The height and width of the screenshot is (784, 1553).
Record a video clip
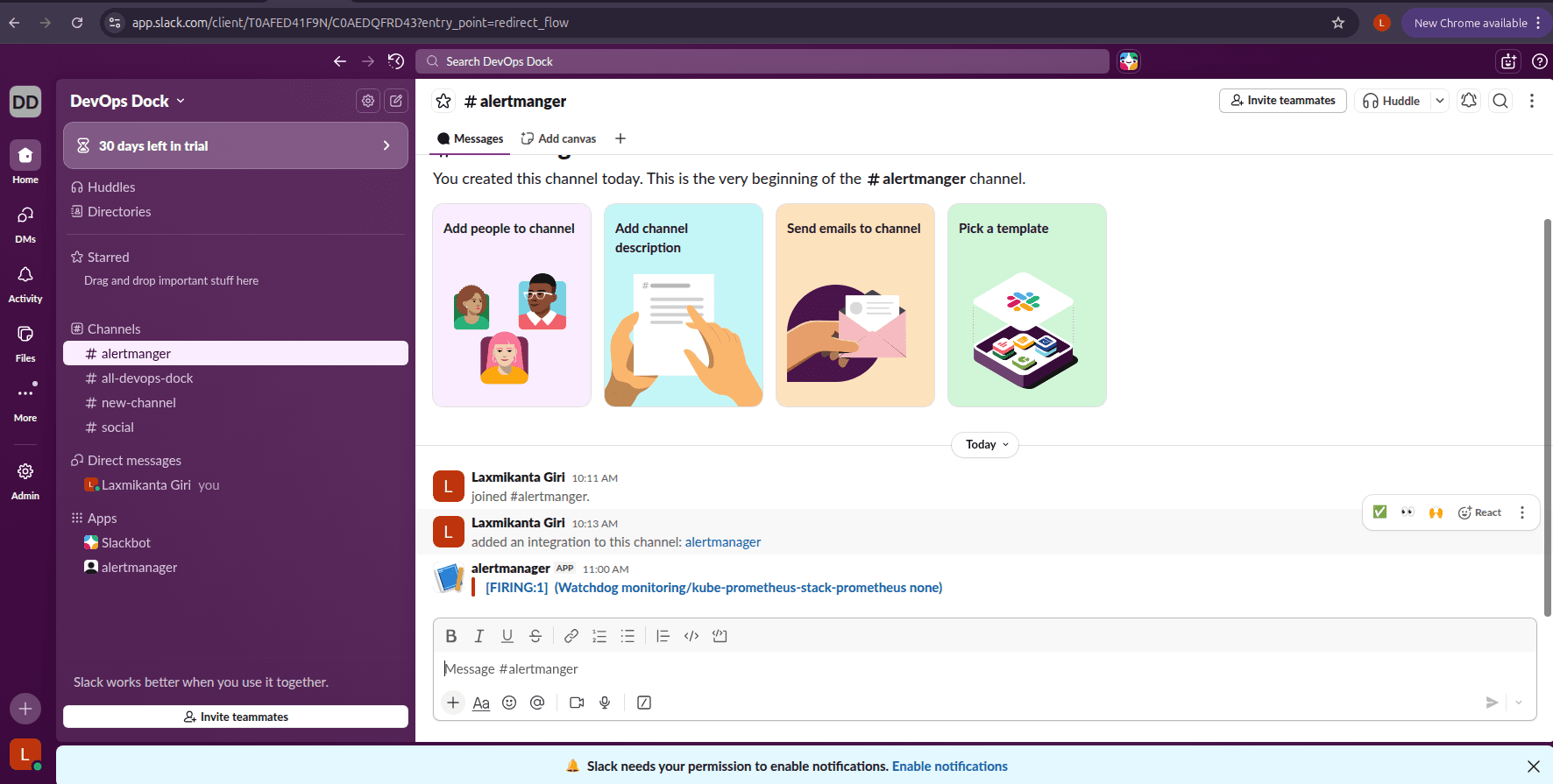pos(577,703)
